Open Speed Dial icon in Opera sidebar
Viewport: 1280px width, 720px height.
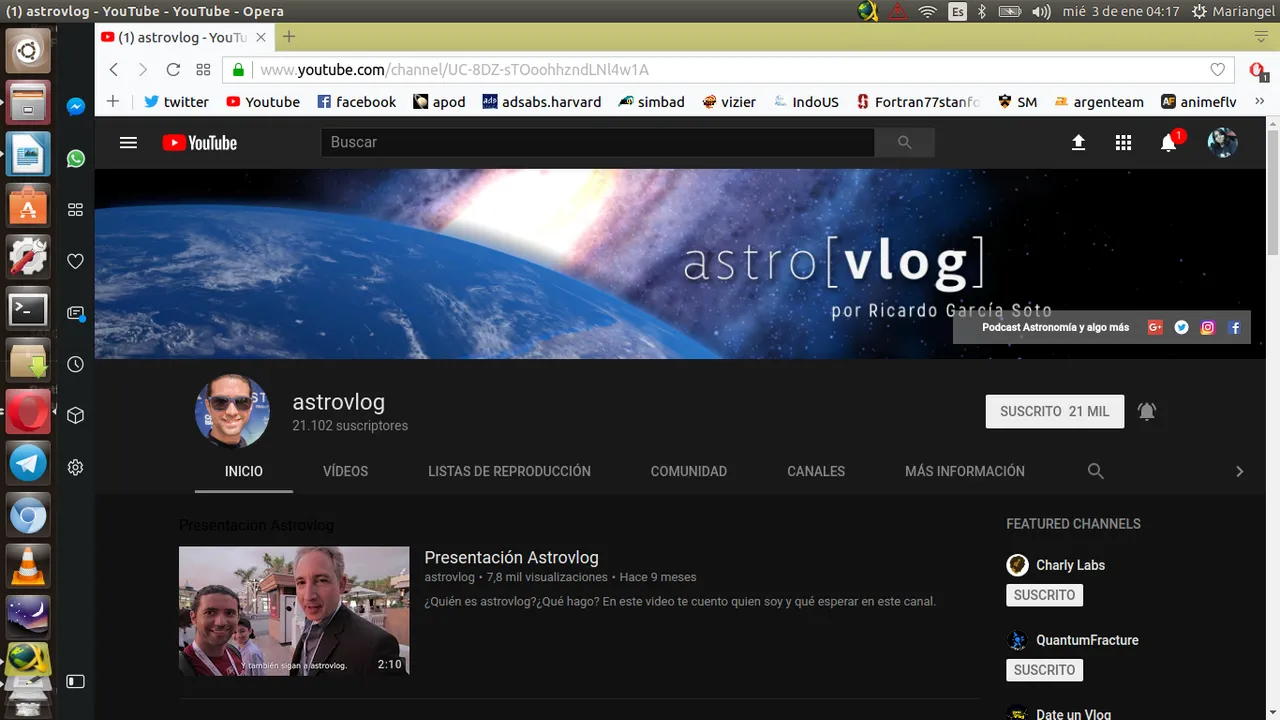[x=75, y=210]
